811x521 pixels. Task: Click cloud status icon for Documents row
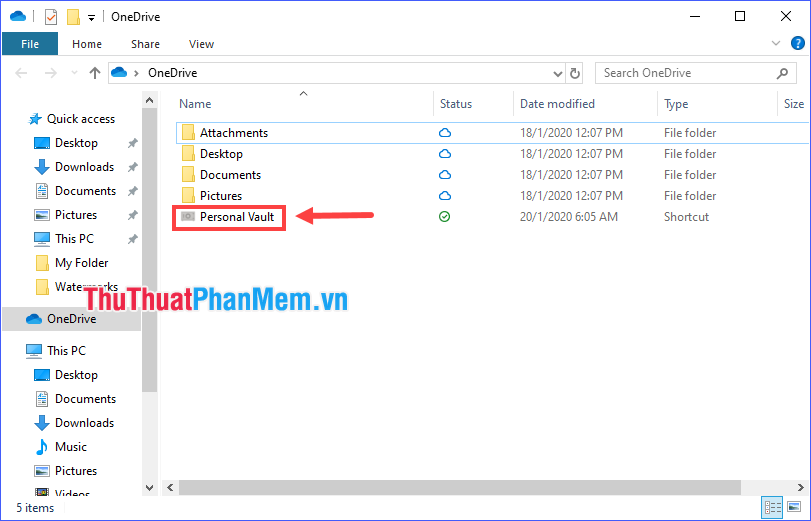tap(445, 175)
